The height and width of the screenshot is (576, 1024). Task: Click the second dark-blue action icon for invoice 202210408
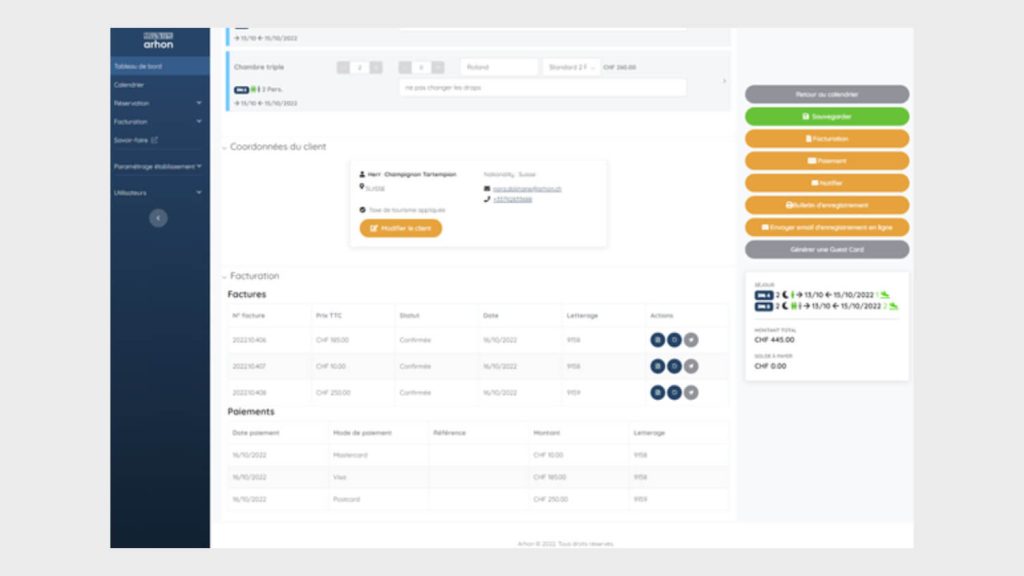tap(674, 392)
